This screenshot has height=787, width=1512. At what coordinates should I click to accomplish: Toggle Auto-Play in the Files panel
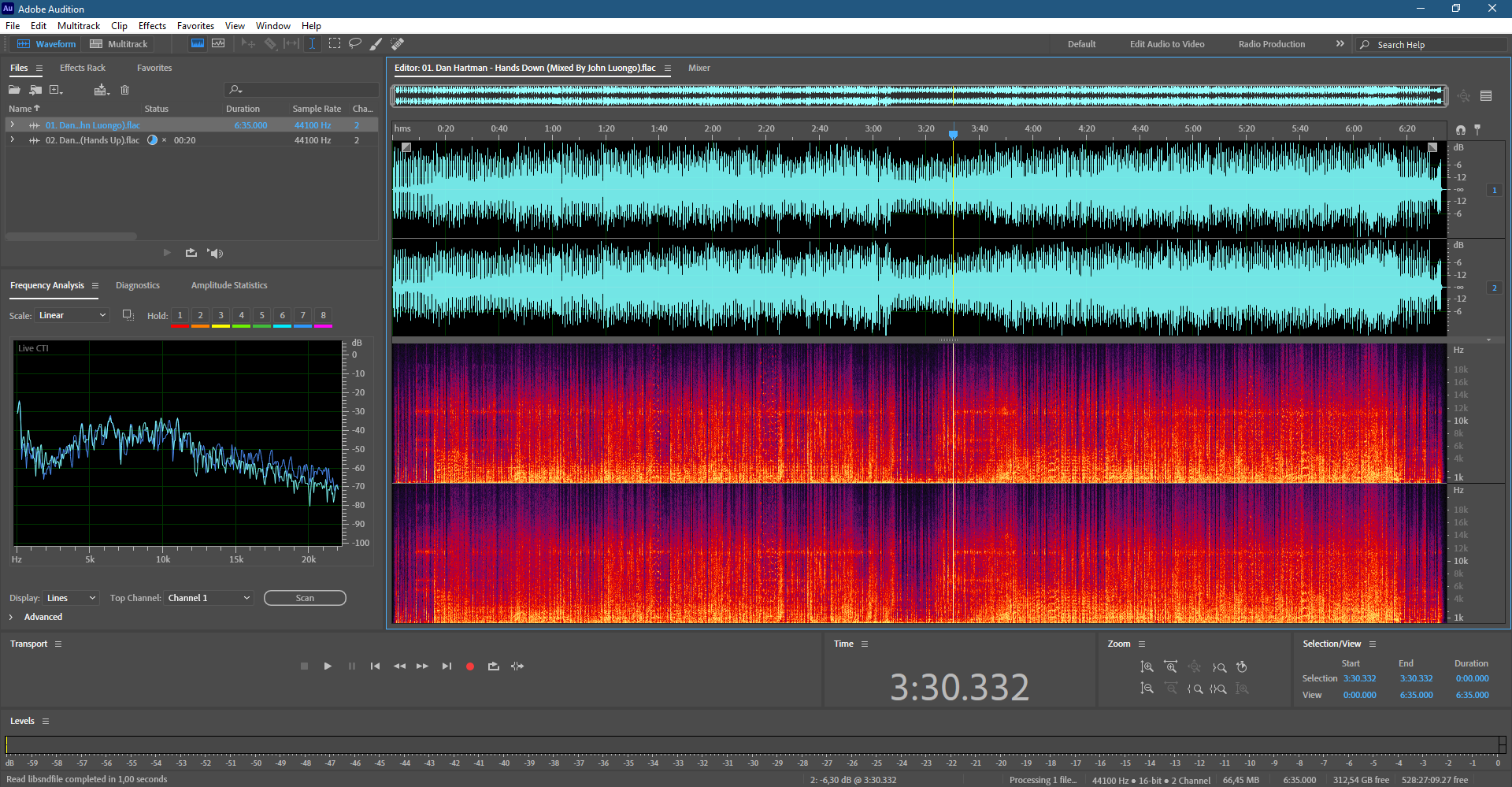215,253
